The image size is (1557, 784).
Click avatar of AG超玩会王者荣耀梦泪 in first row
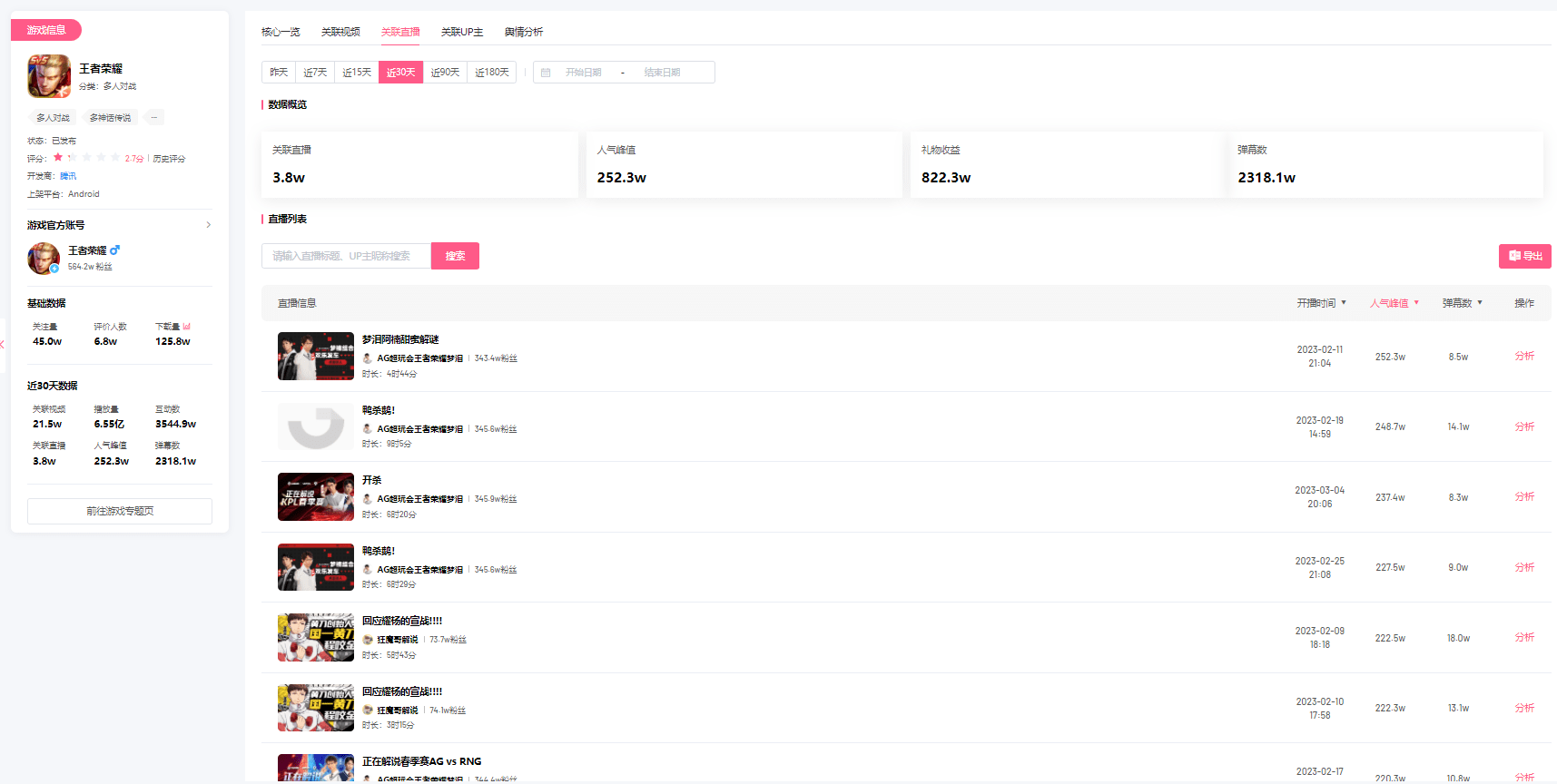coord(367,358)
